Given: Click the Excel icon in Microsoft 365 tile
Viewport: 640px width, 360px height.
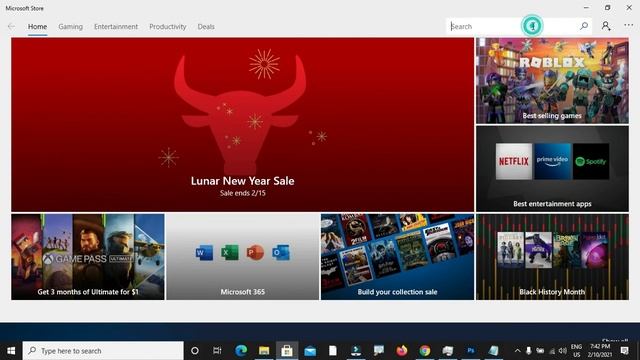Looking at the screenshot, I should [230, 253].
